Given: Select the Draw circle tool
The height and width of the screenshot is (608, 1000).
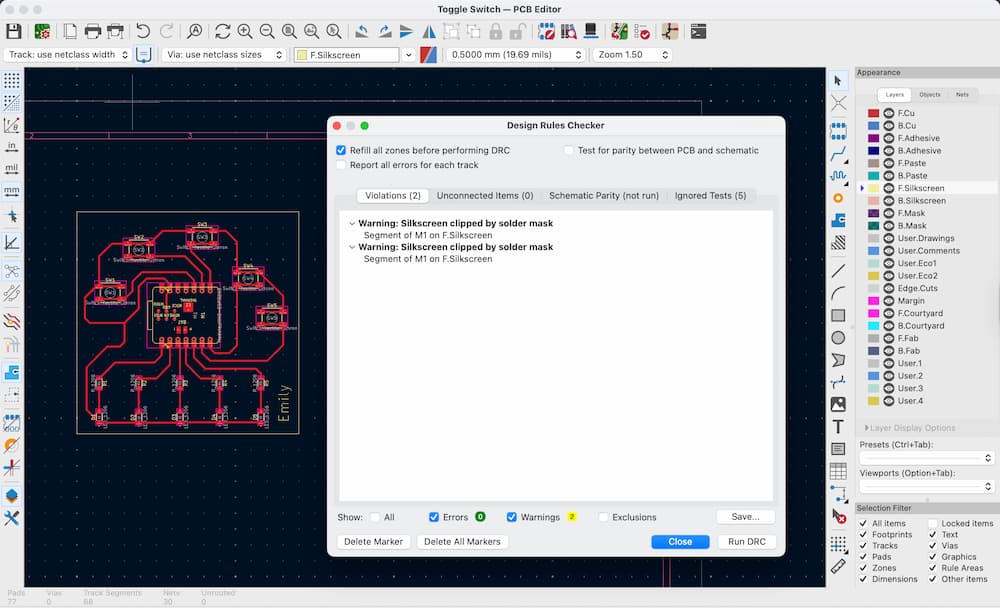Looking at the screenshot, I should coord(838,338).
